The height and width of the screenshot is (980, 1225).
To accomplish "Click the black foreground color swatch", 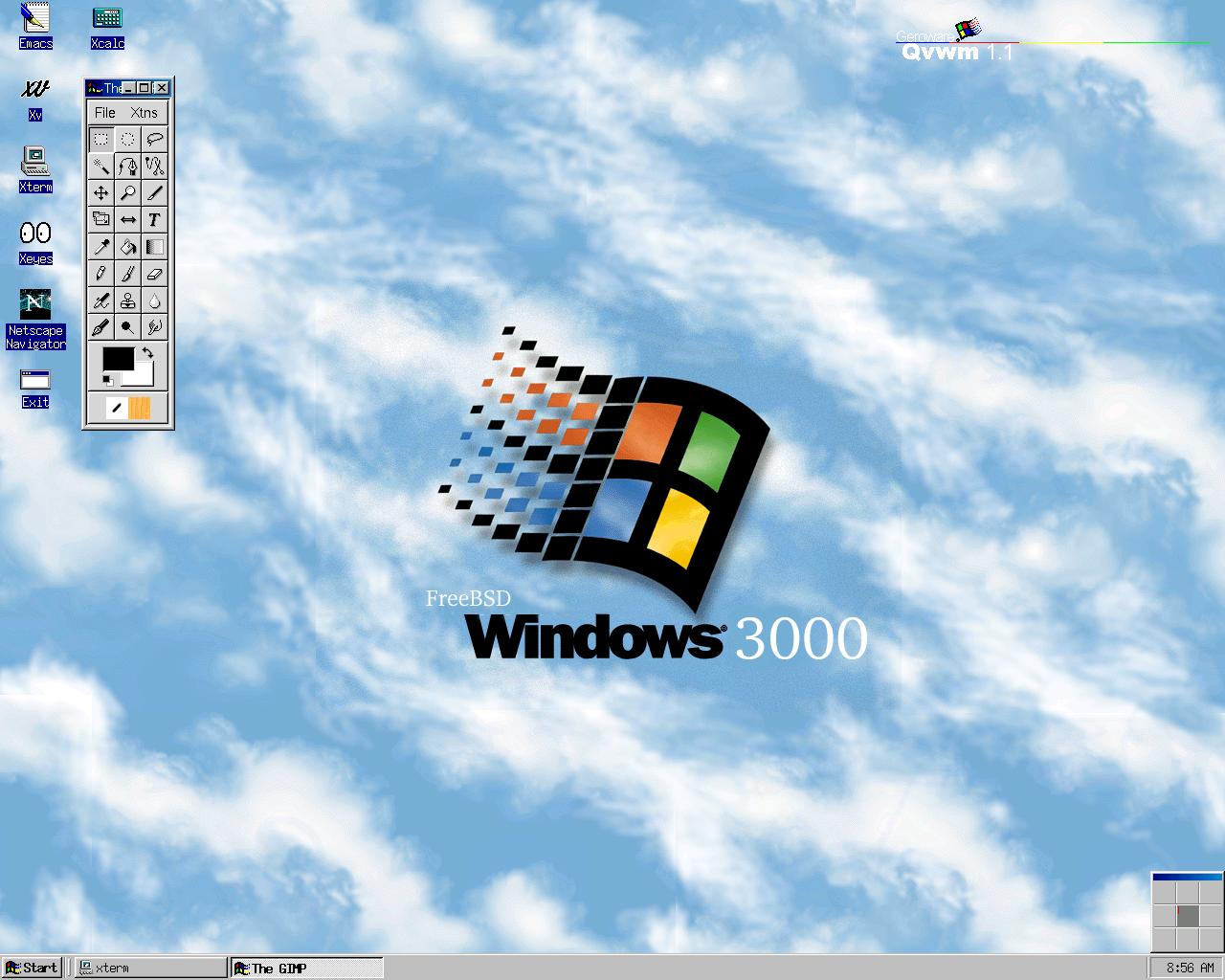I will pos(119,359).
